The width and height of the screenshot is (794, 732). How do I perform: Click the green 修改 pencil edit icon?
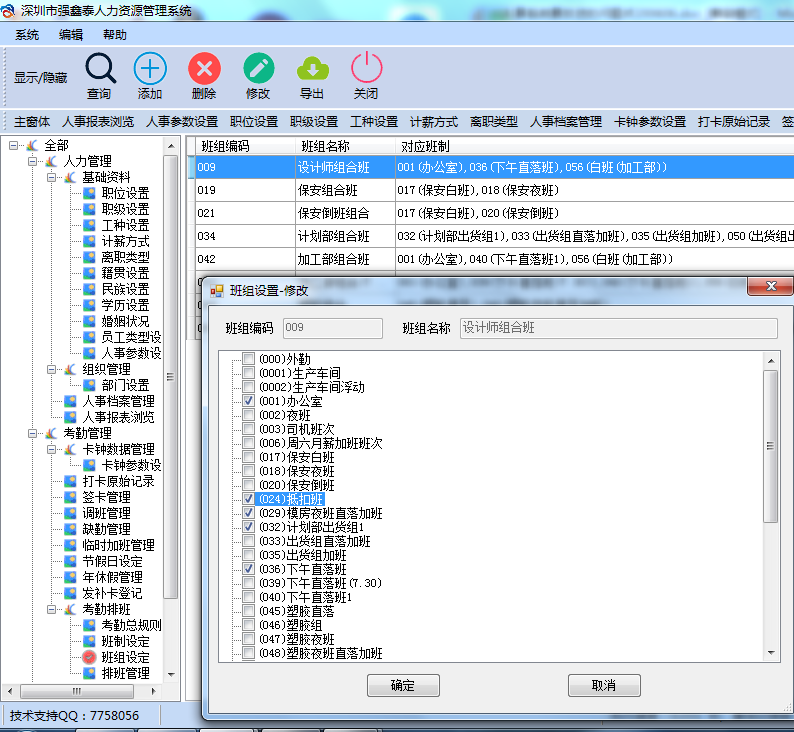click(x=258, y=69)
